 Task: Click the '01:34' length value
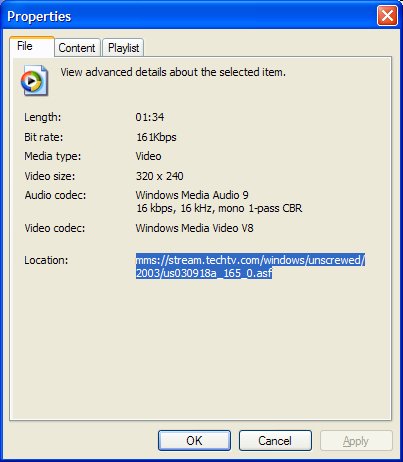click(150, 117)
